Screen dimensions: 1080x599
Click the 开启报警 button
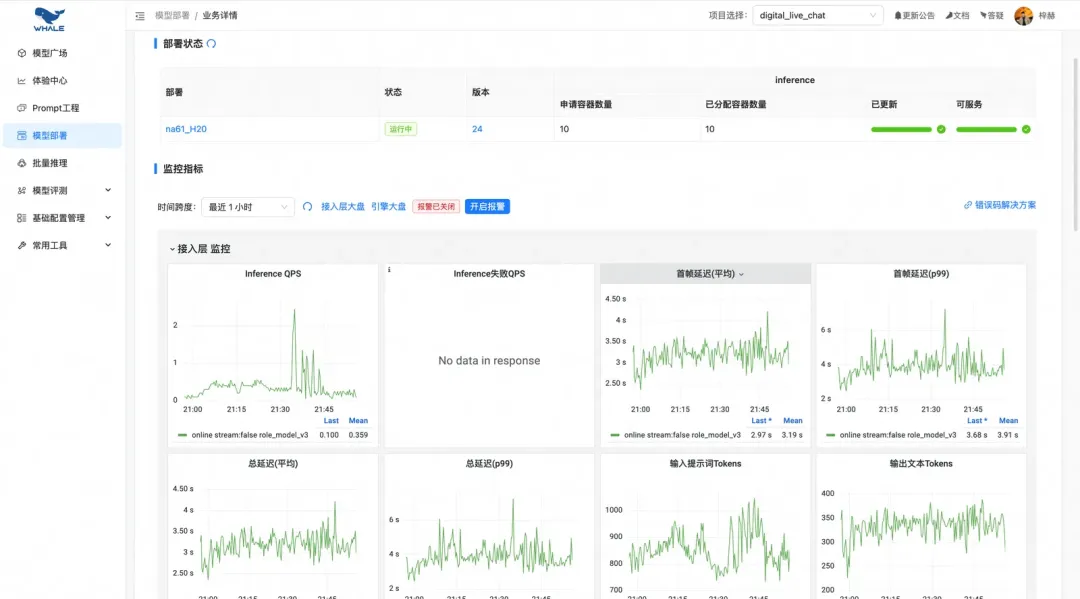pyautogui.click(x=487, y=207)
